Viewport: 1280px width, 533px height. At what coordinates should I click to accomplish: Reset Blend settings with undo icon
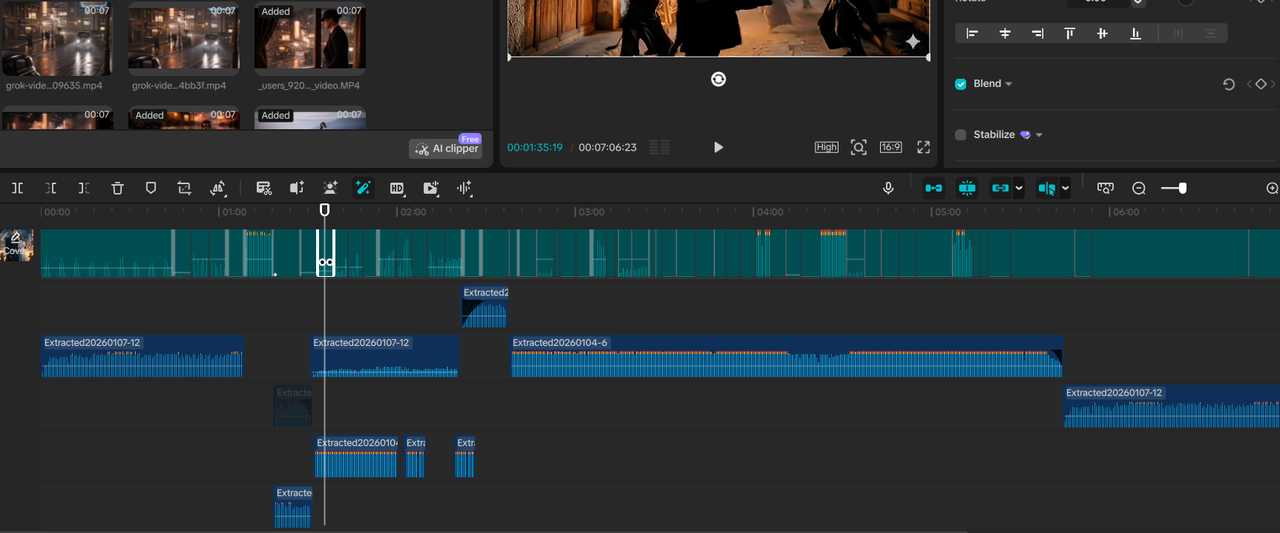1229,85
